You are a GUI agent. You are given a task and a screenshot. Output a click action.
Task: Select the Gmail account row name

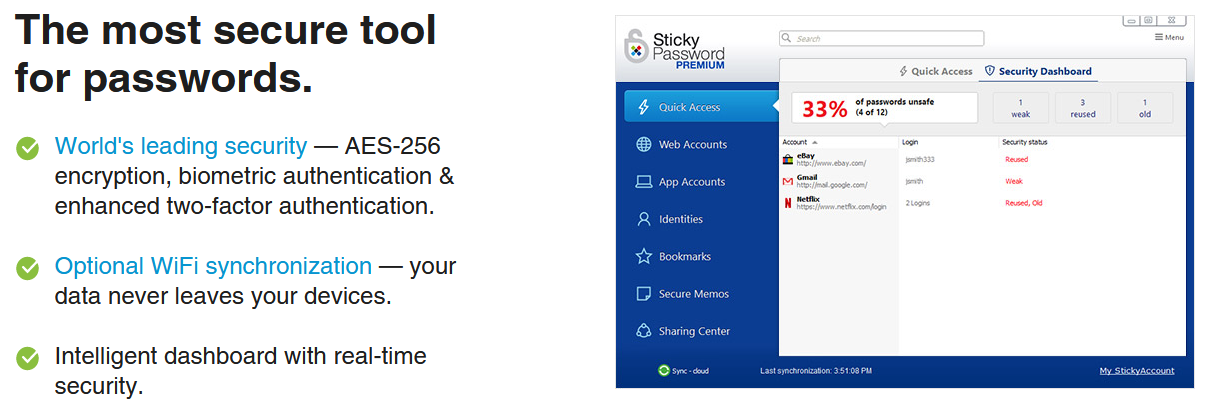point(807,177)
